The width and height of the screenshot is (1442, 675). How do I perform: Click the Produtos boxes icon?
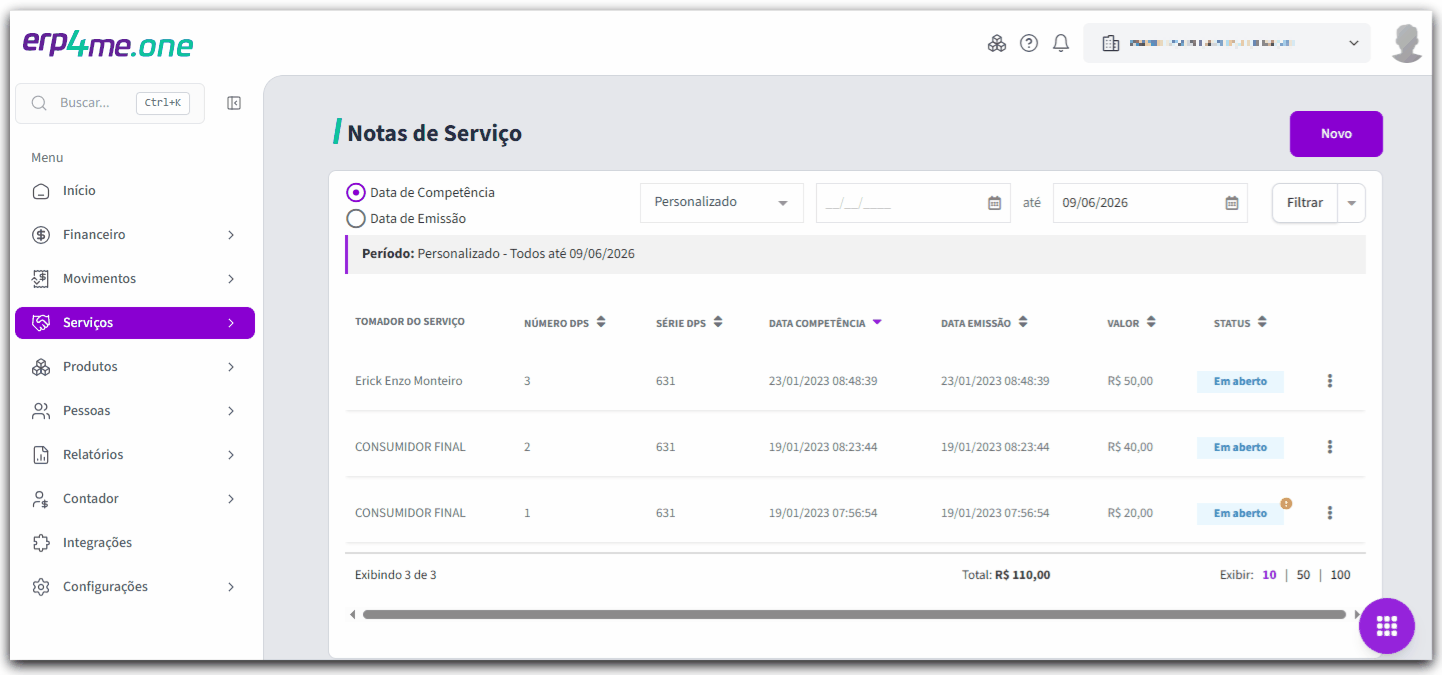coord(41,367)
